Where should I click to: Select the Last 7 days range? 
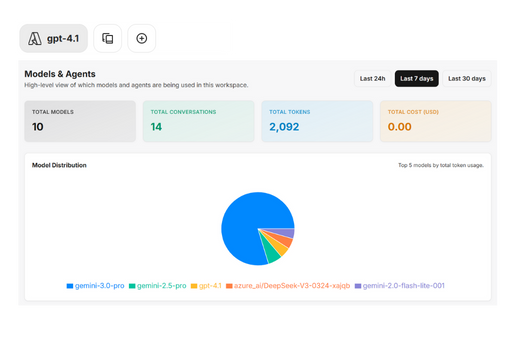pyautogui.click(x=417, y=79)
